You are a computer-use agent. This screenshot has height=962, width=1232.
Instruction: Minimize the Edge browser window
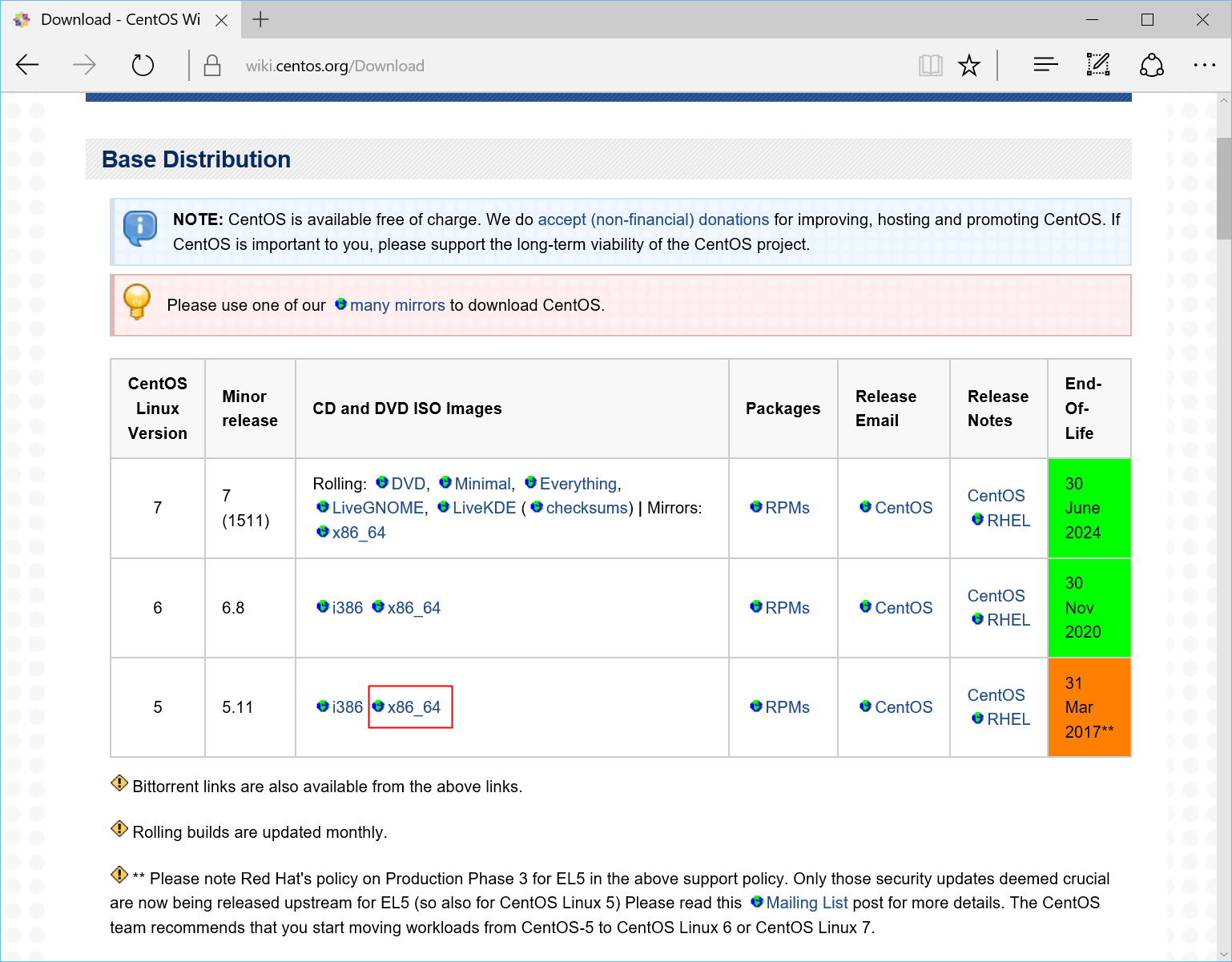[x=1093, y=19]
